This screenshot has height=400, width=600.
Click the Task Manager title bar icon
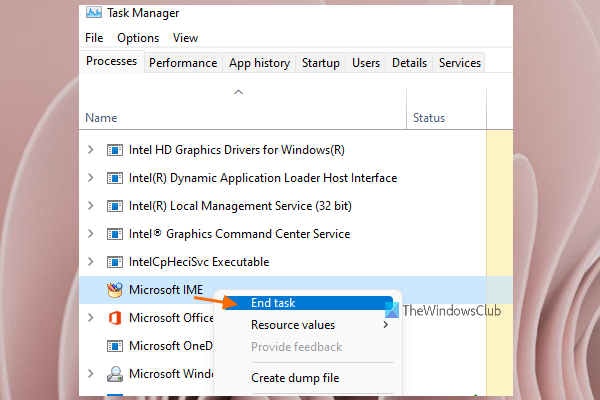pos(92,12)
